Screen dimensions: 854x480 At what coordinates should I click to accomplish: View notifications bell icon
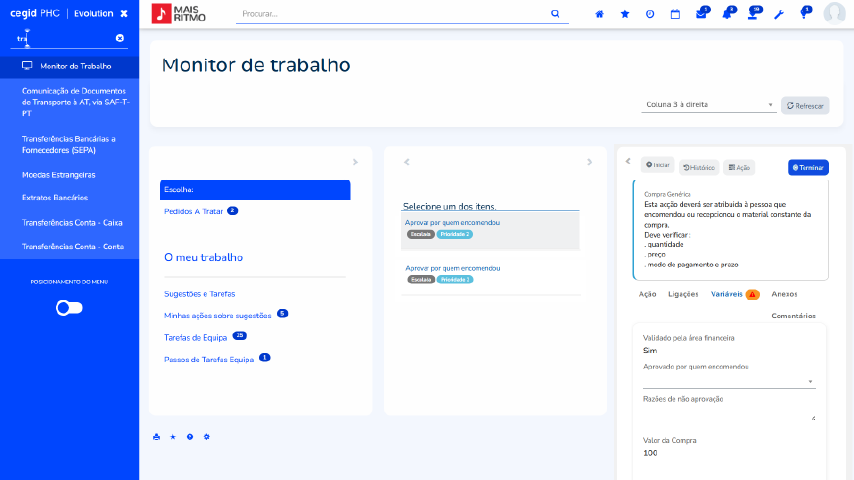pyautogui.click(x=727, y=14)
